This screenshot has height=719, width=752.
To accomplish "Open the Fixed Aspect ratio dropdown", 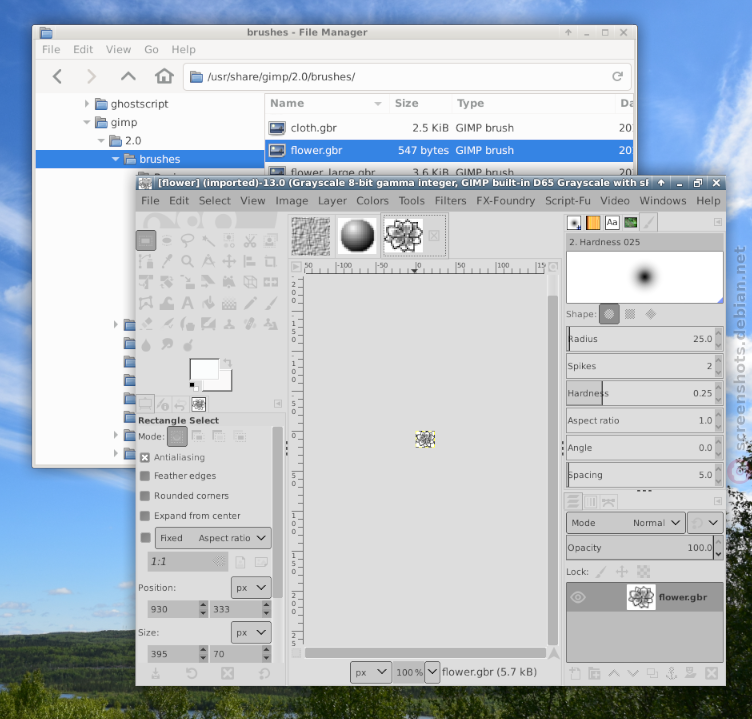I will pyautogui.click(x=213, y=538).
